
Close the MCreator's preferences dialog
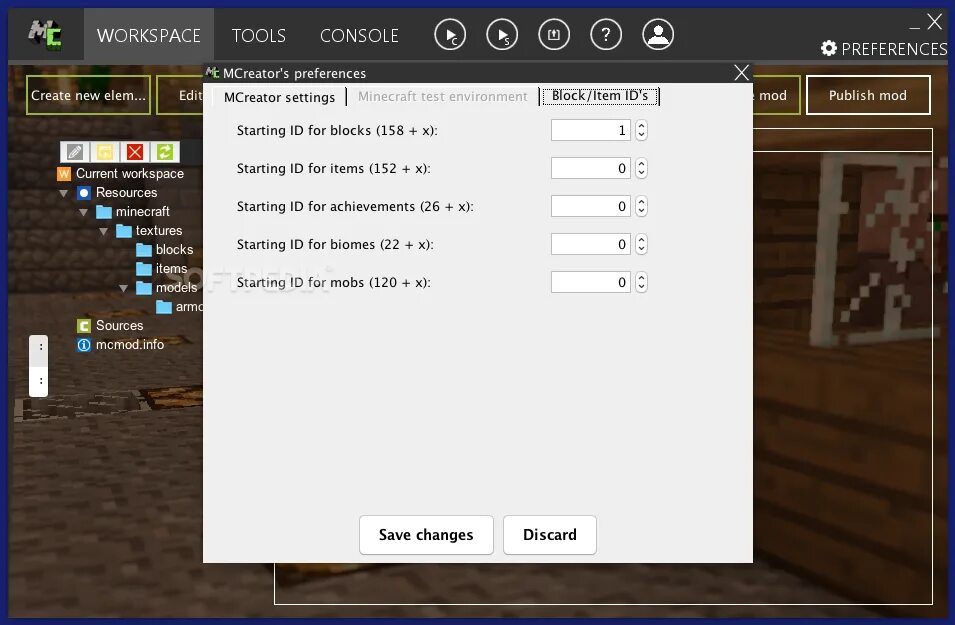click(741, 72)
